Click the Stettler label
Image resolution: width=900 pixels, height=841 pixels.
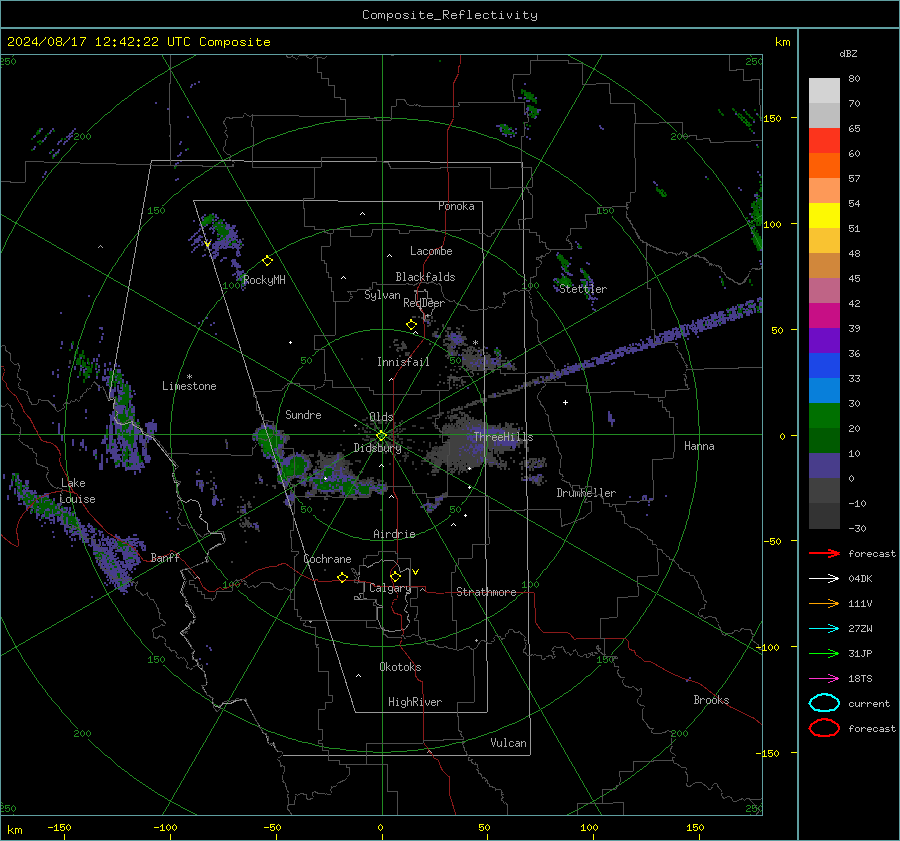coord(583,289)
